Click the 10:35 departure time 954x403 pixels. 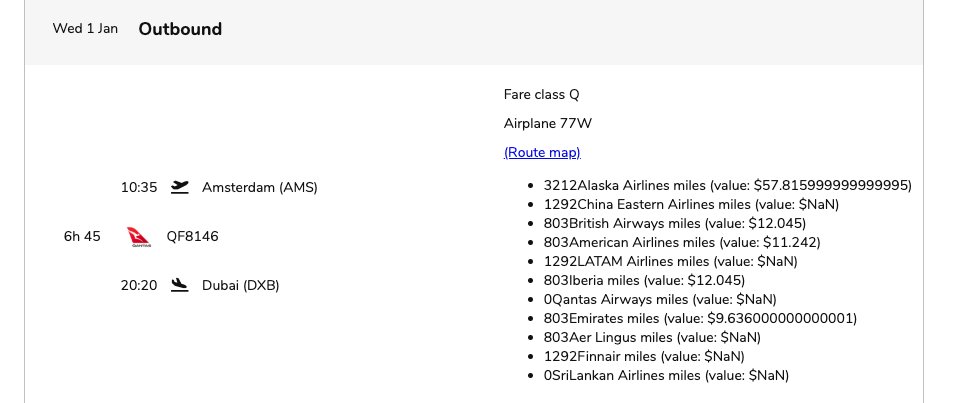click(x=139, y=187)
